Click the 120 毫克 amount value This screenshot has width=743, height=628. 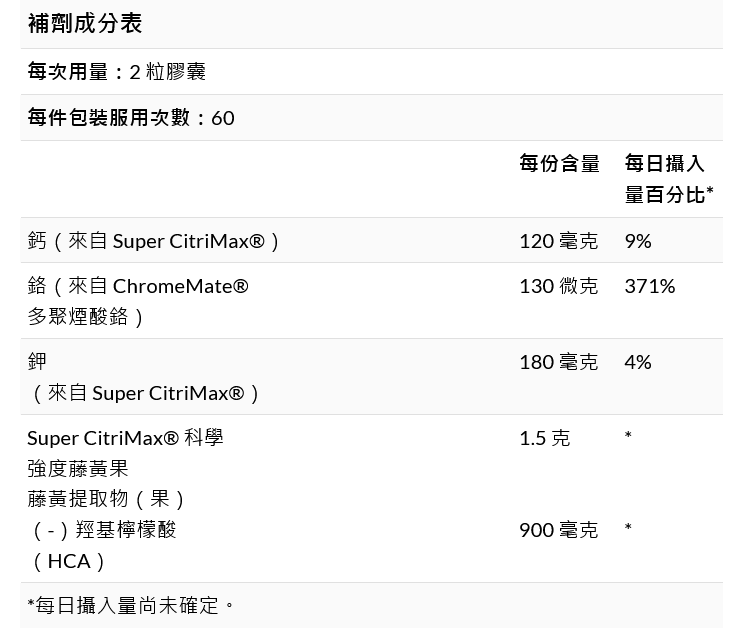558,241
